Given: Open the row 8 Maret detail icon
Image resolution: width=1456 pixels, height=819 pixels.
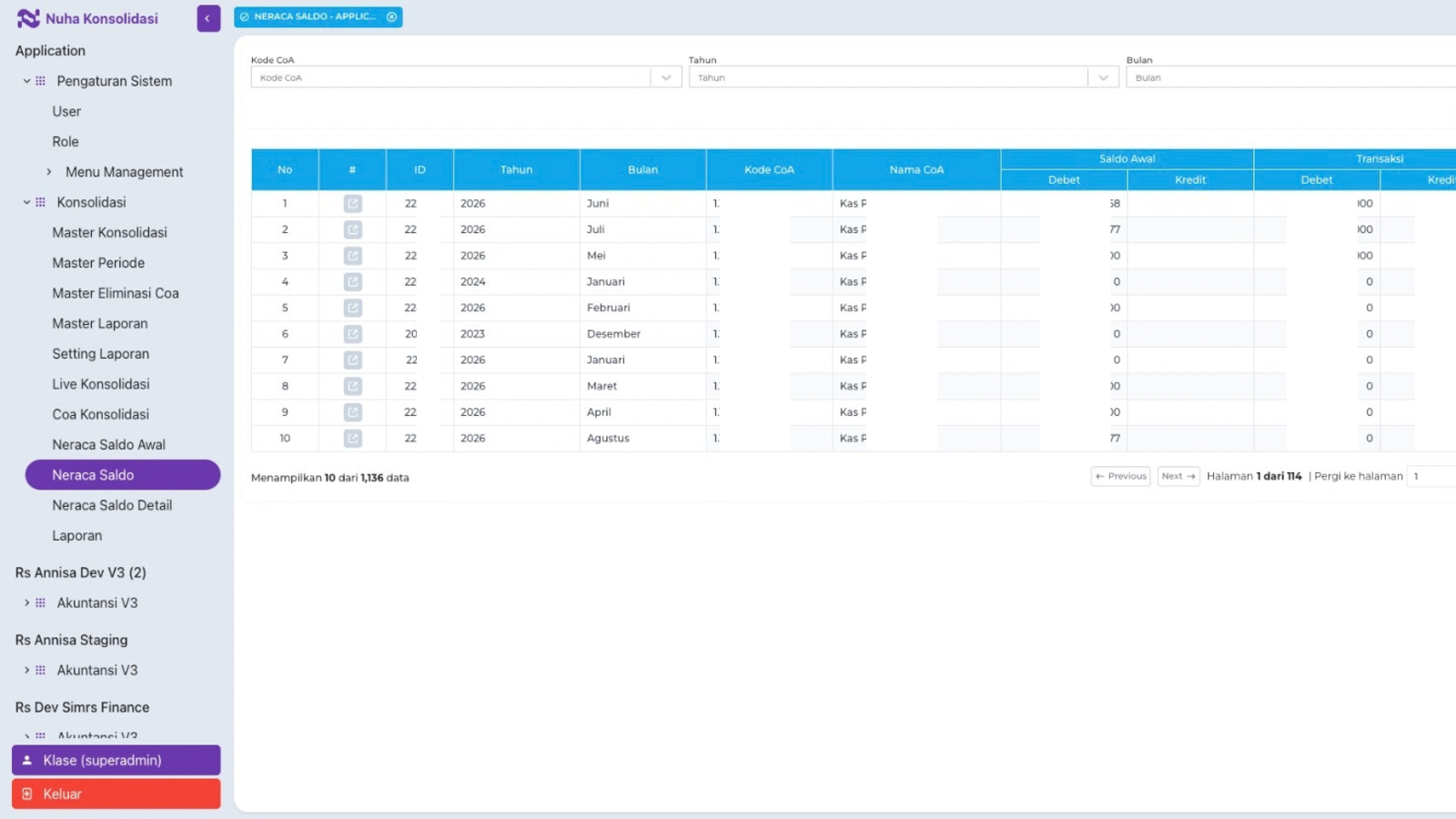Looking at the screenshot, I should [x=353, y=387].
